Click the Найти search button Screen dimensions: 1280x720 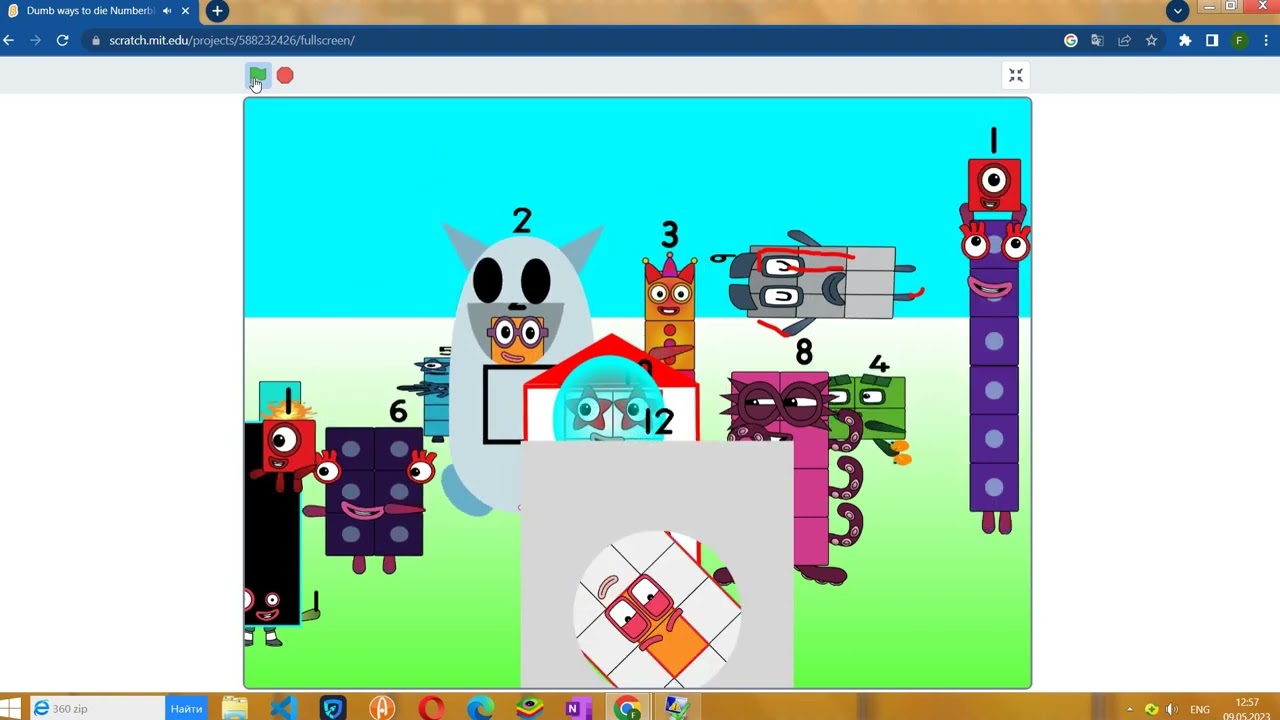(186, 708)
